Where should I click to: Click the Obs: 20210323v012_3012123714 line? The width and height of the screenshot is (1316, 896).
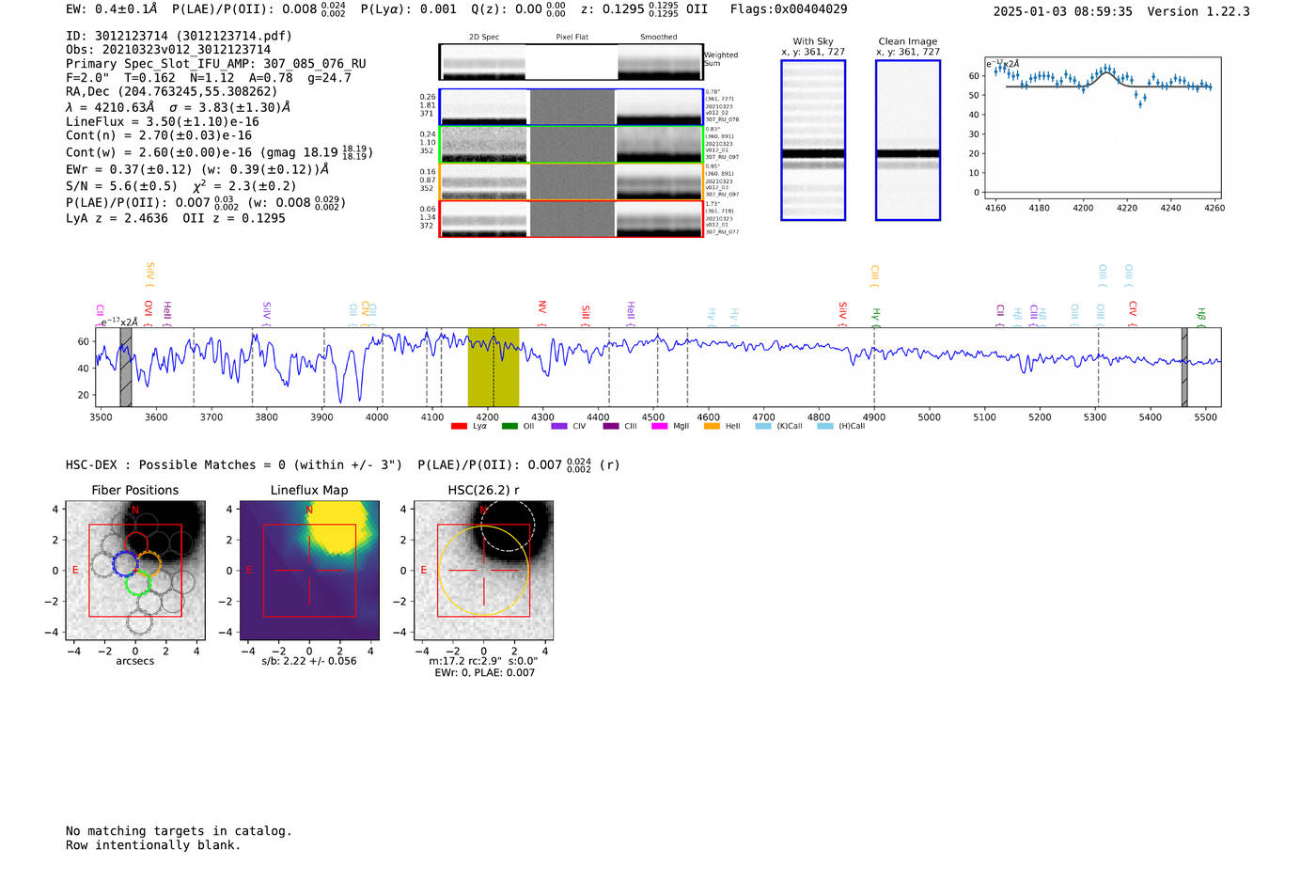(x=168, y=50)
